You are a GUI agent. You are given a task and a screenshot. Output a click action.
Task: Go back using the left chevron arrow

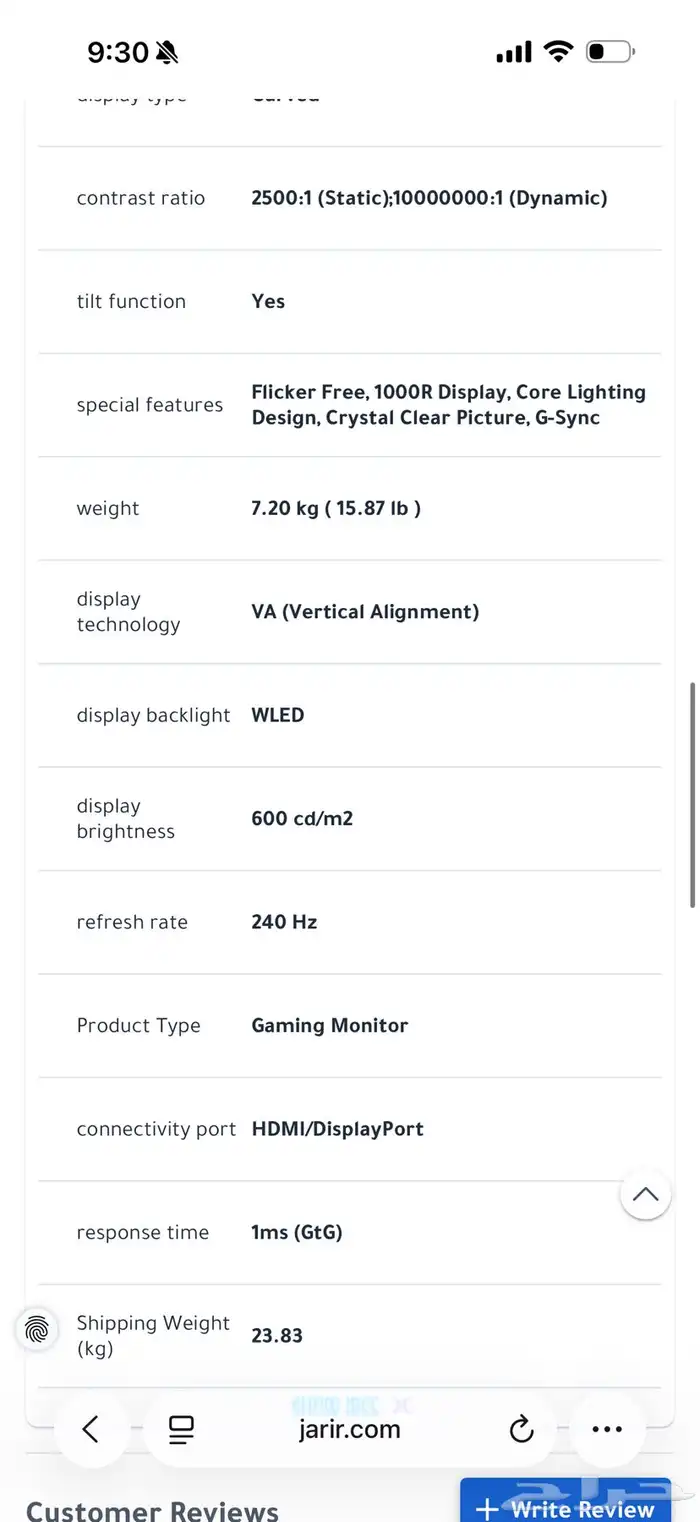[x=91, y=1429]
